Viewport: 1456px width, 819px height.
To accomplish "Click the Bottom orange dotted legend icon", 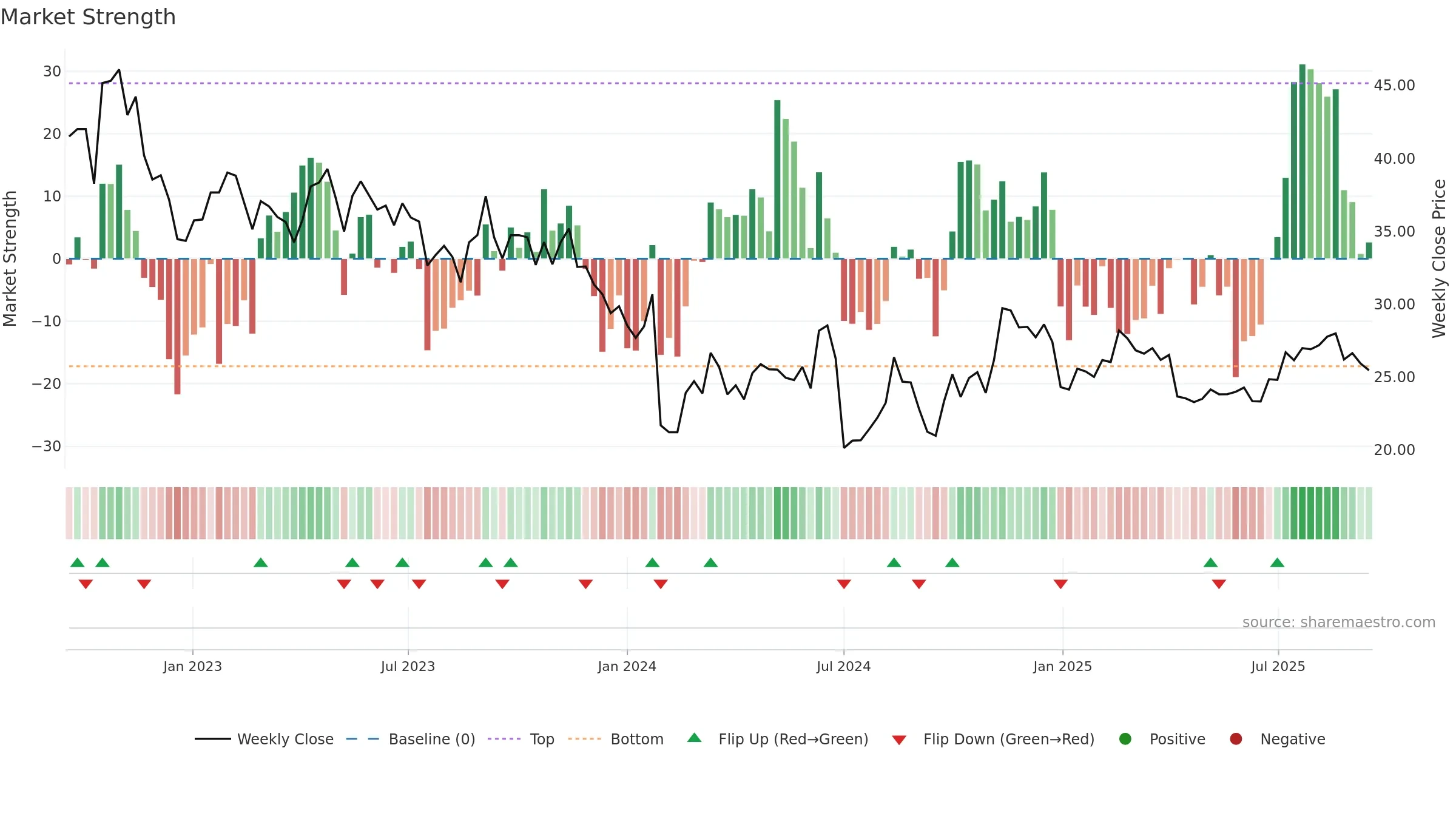I will click(x=585, y=739).
